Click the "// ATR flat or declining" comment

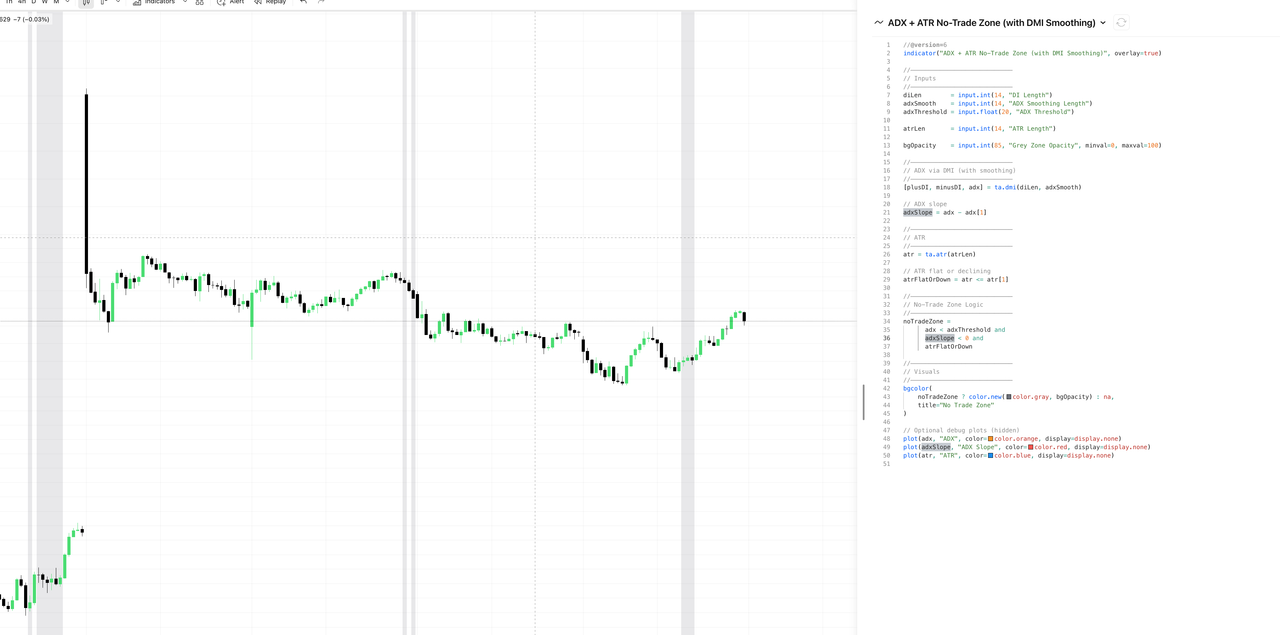(x=947, y=271)
